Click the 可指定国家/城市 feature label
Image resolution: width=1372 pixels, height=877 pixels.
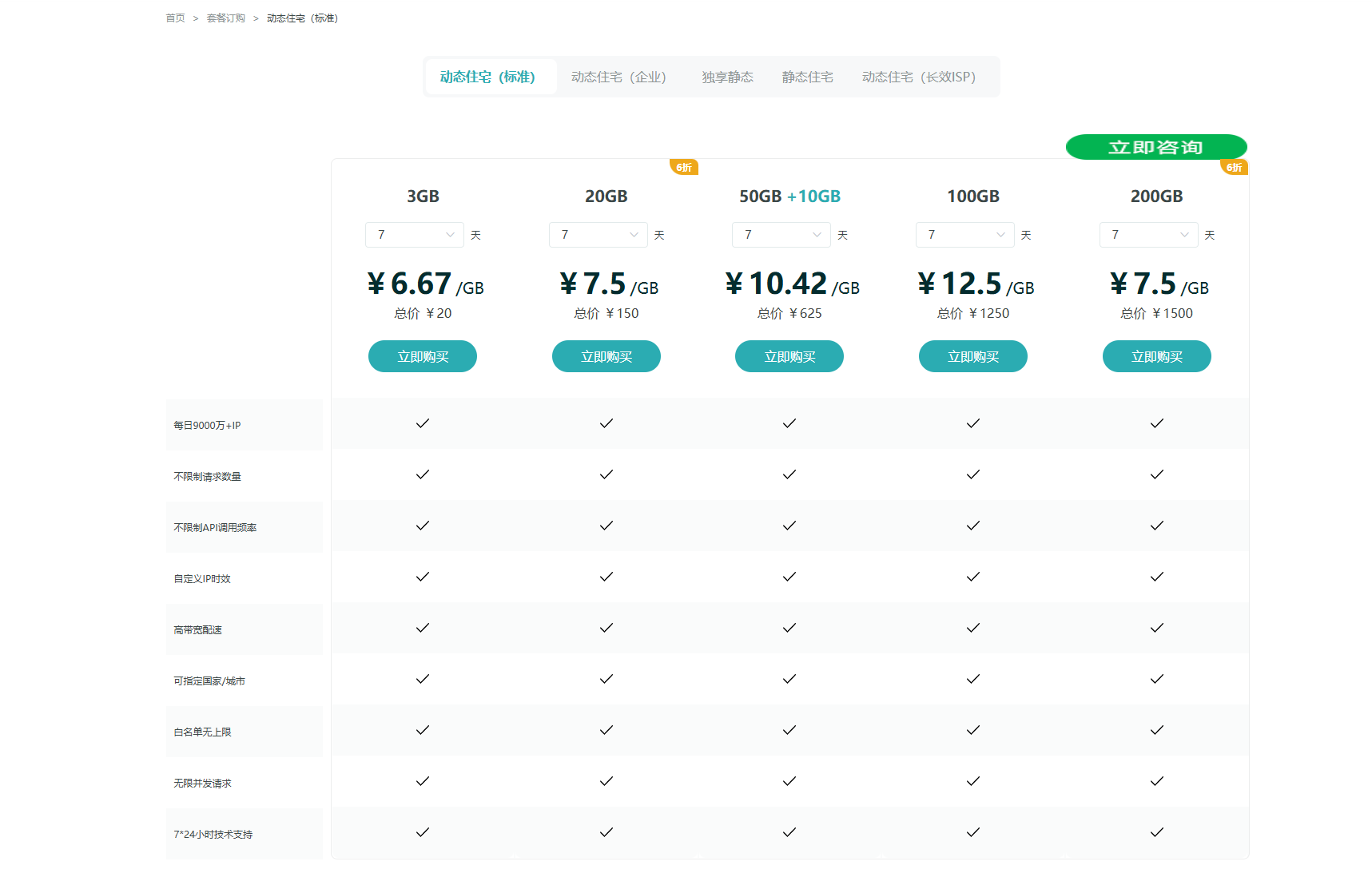click(209, 681)
